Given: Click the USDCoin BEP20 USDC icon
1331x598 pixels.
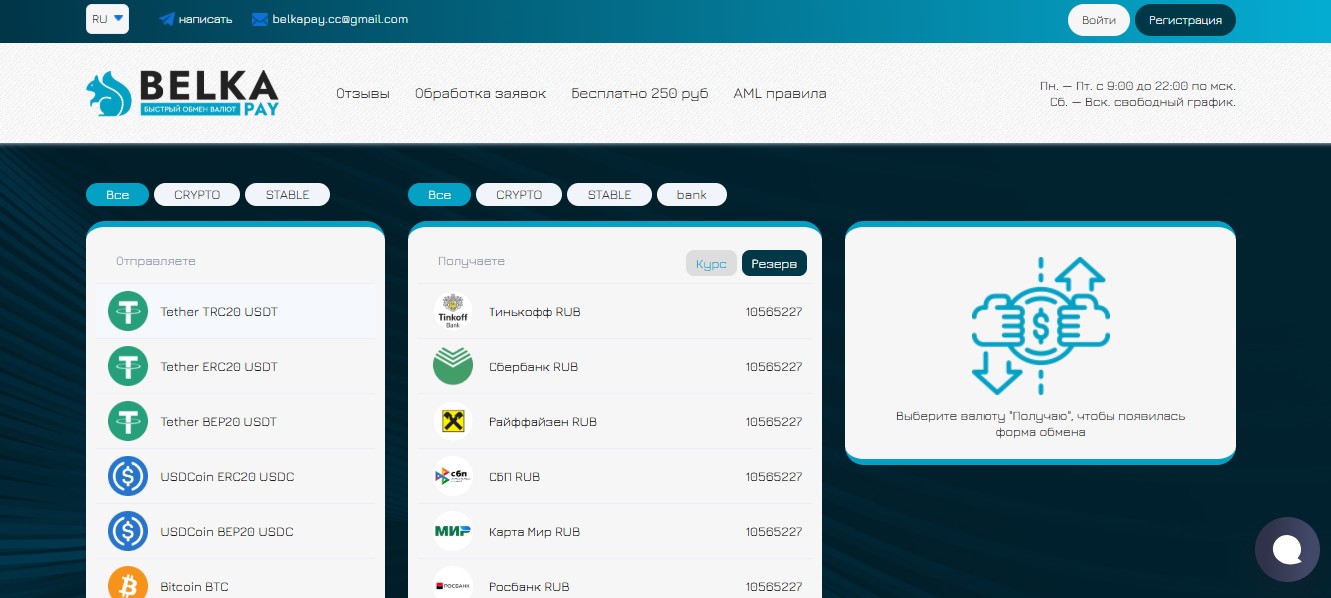Looking at the screenshot, I should [x=128, y=532].
